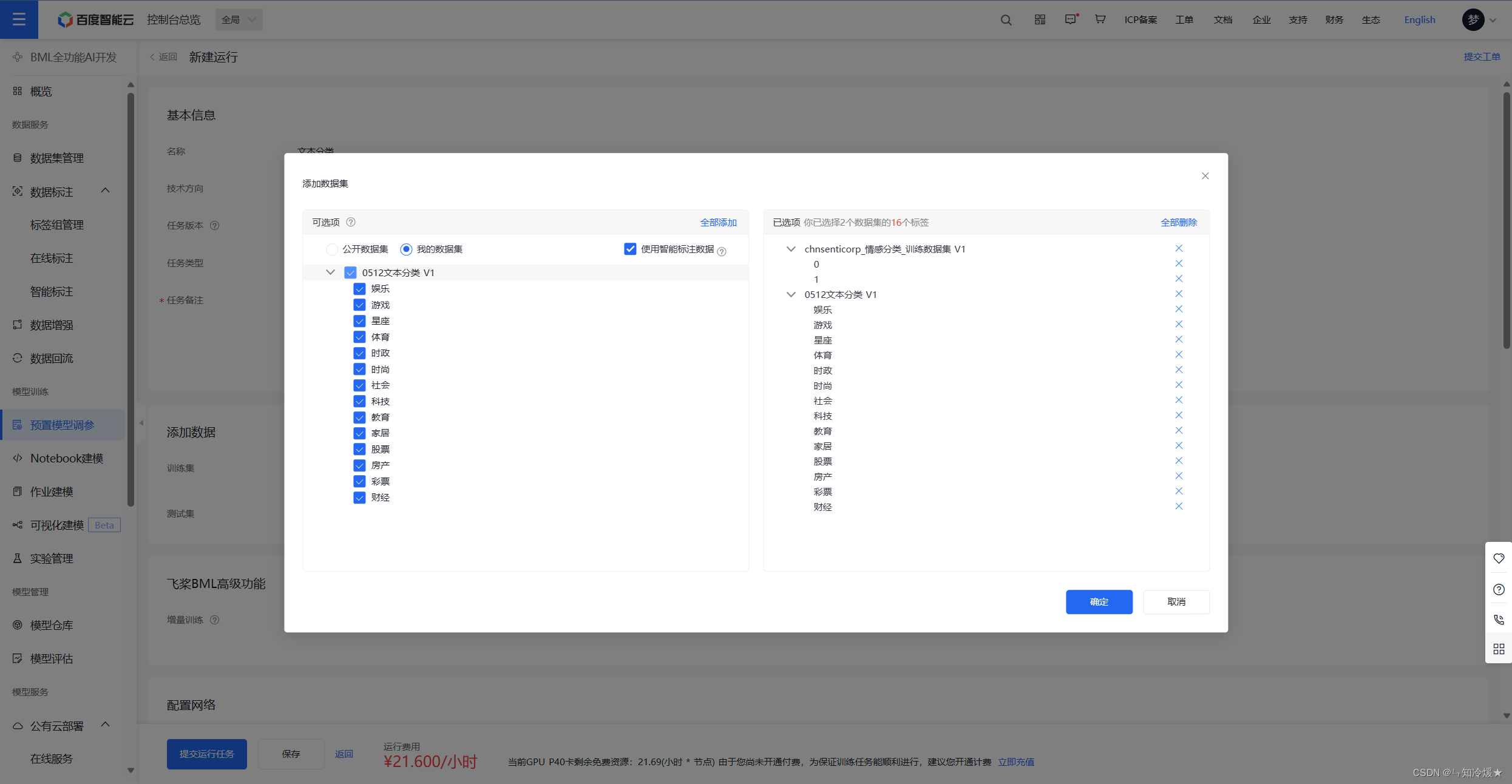
Task: Toggle the 0512文本分类 V1 dataset checkbox
Action: [350, 272]
